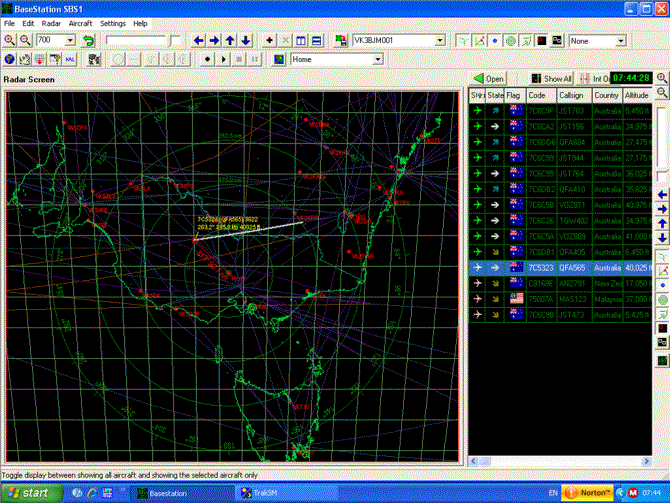Screen dimensions: 670x503
Task: Select the horizontal split window layout icon
Action: coord(317,41)
